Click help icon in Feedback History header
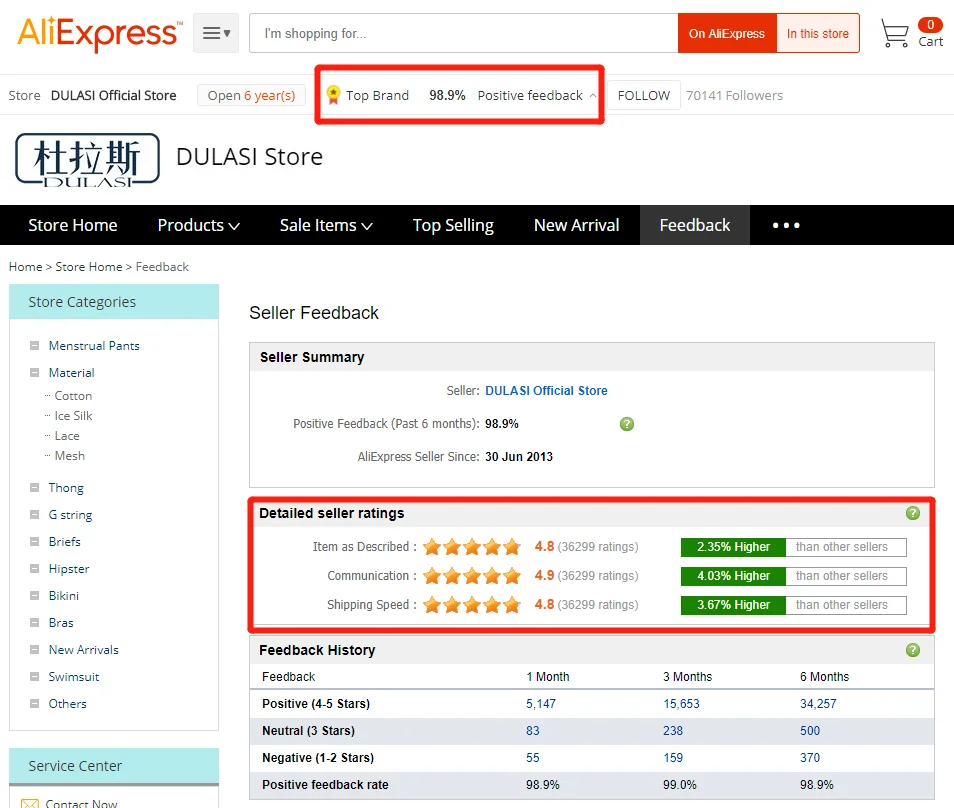Viewport: 954px width, 808px height. pos(913,650)
